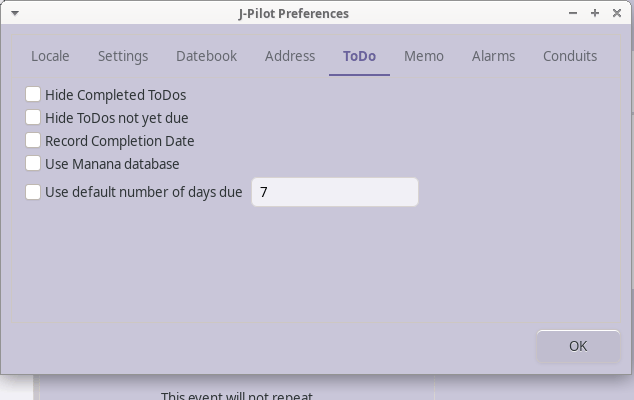Show the Memo preferences tab
The width and height of the screenshot is (634, 400).
click(424, 56)
